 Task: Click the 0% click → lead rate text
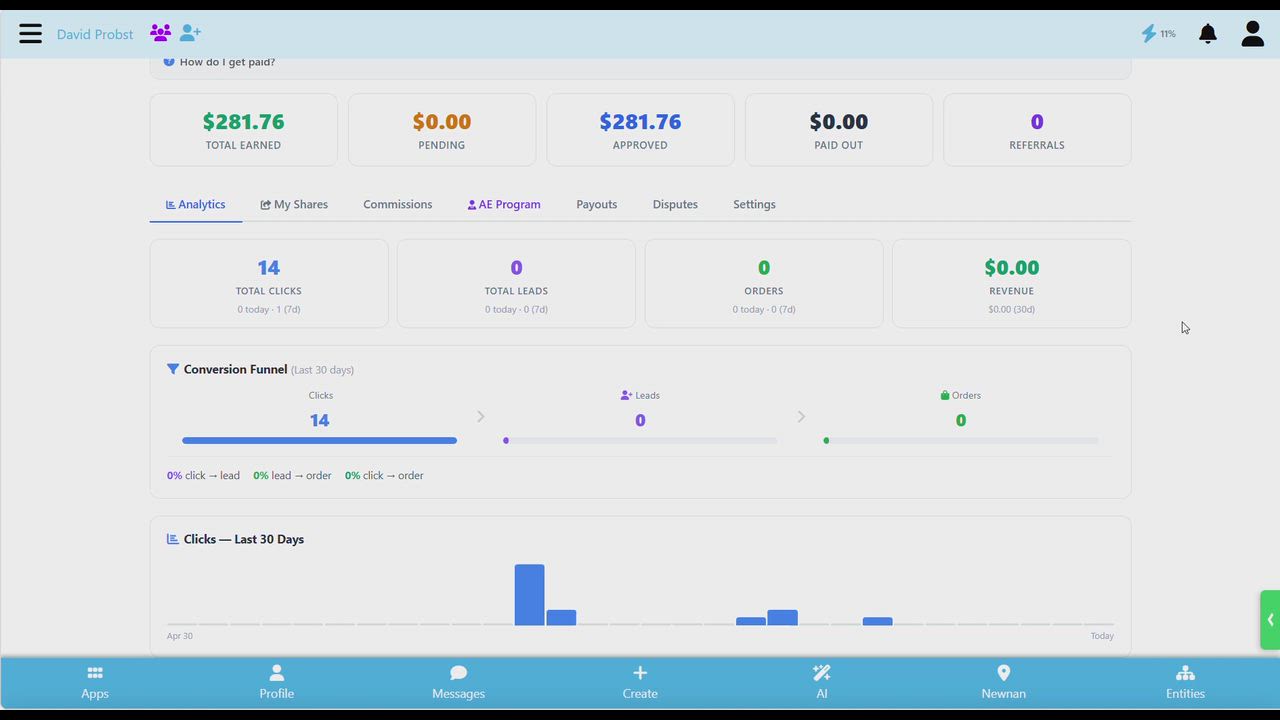pos(203,475)
